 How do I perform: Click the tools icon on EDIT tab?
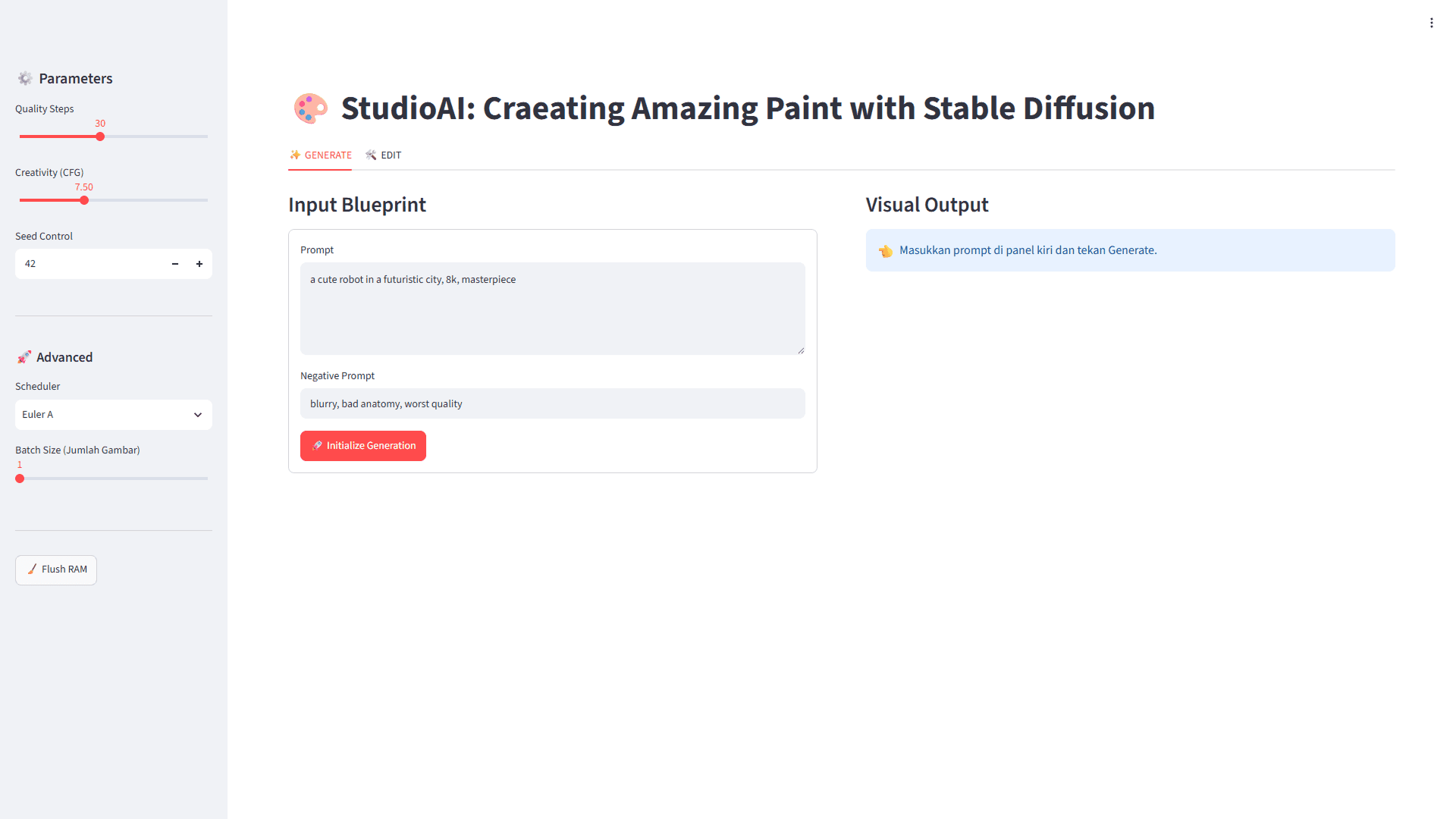coord(371,155)
